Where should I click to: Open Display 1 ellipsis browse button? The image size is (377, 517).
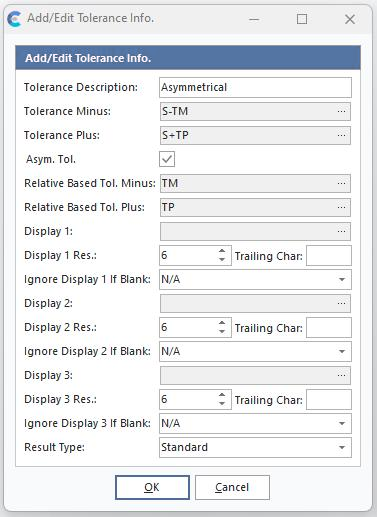tap(341, 231)
